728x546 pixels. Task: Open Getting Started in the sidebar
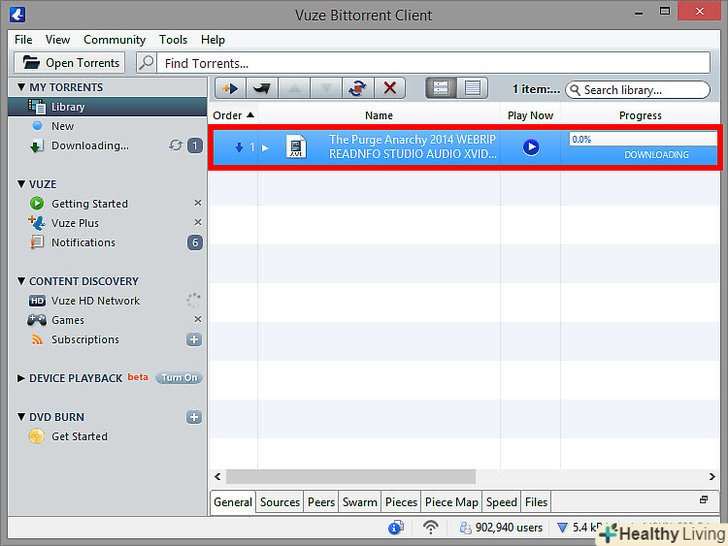point(89,204)
